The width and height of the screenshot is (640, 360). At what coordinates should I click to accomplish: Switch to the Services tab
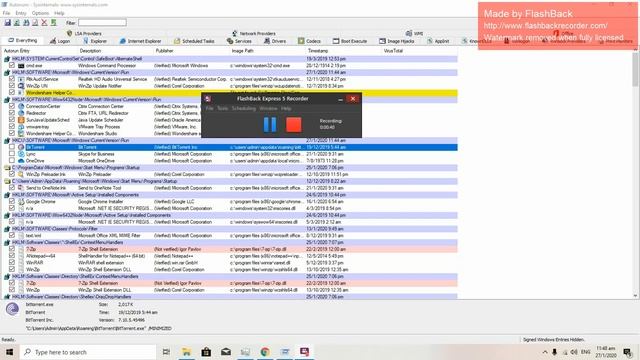tap(239, 41)
